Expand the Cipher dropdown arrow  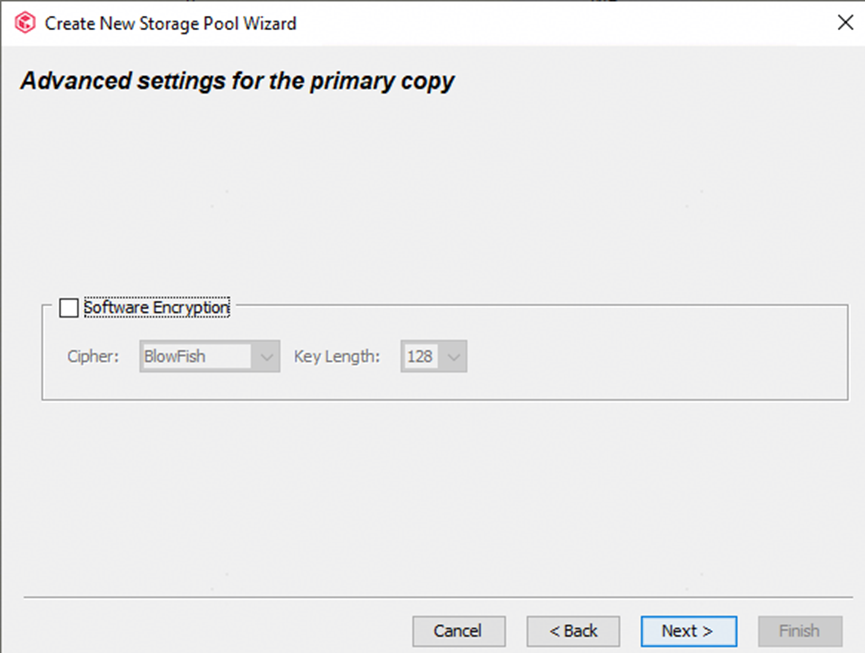click(267, 356)
